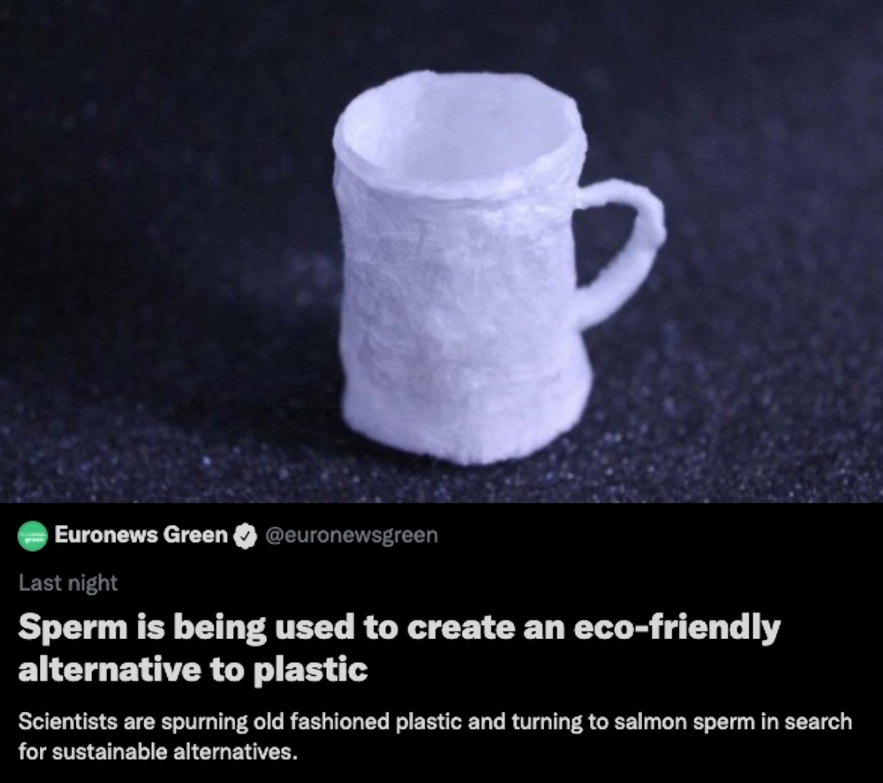Open the Euronews Green account name
This screenshot has height=783, width=883.
point(141,535)
